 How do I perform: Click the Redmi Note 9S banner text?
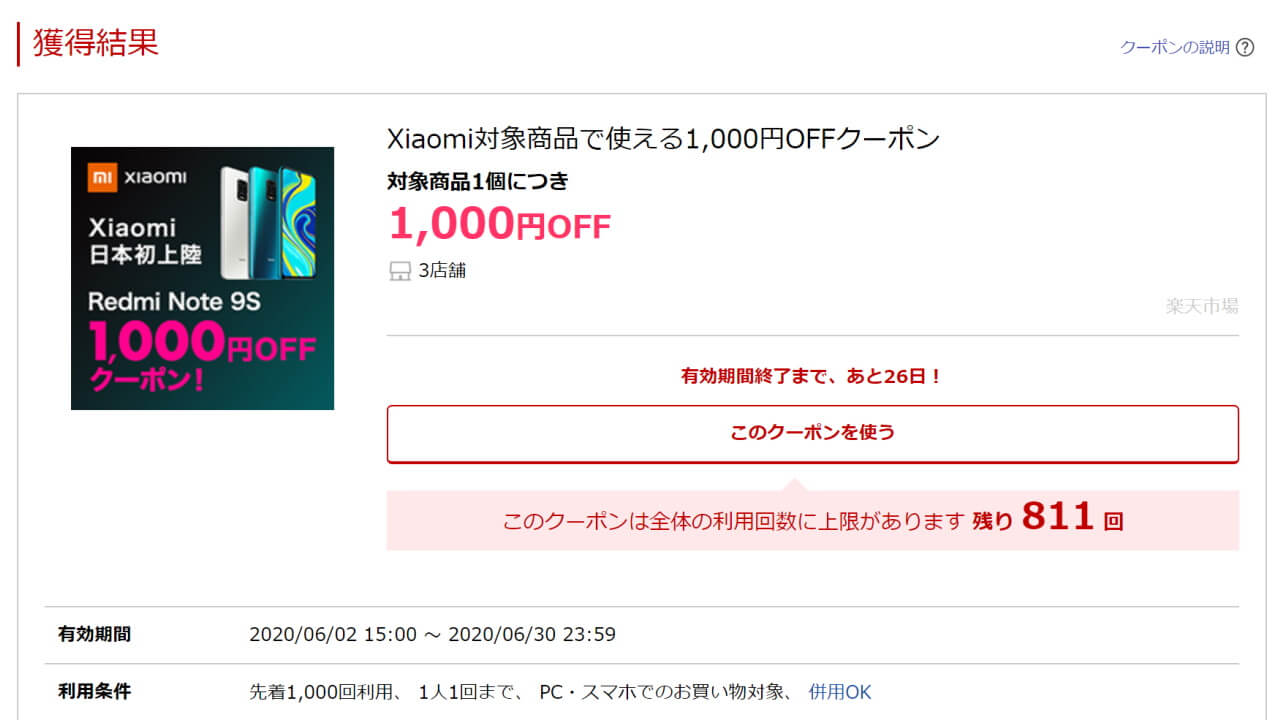tap(174, 301)
